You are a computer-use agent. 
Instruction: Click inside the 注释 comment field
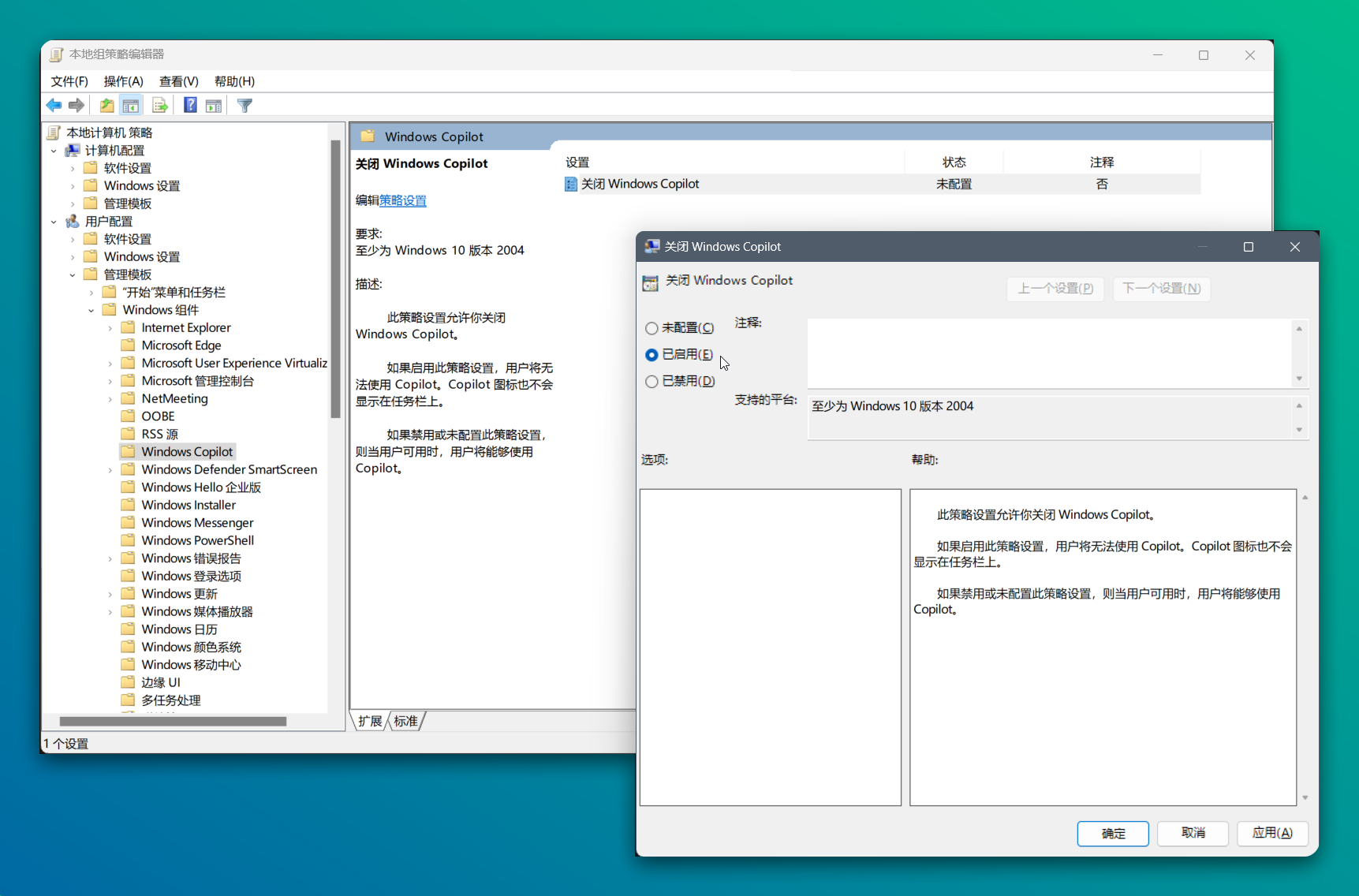pos(1049,353)
